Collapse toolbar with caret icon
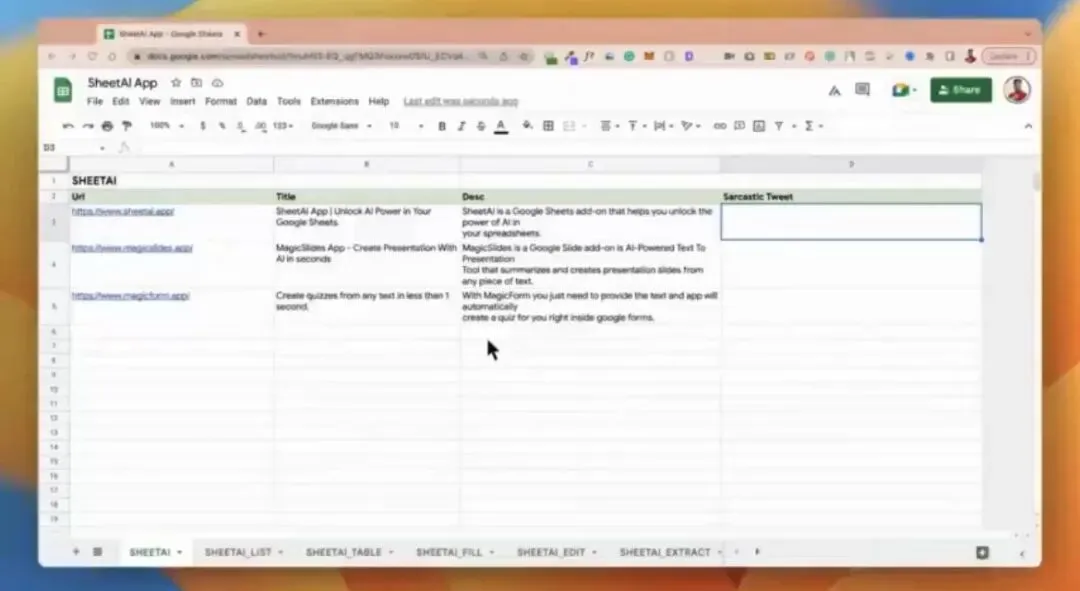Viewport: 1080px width, 591px height. point(1028,126)
